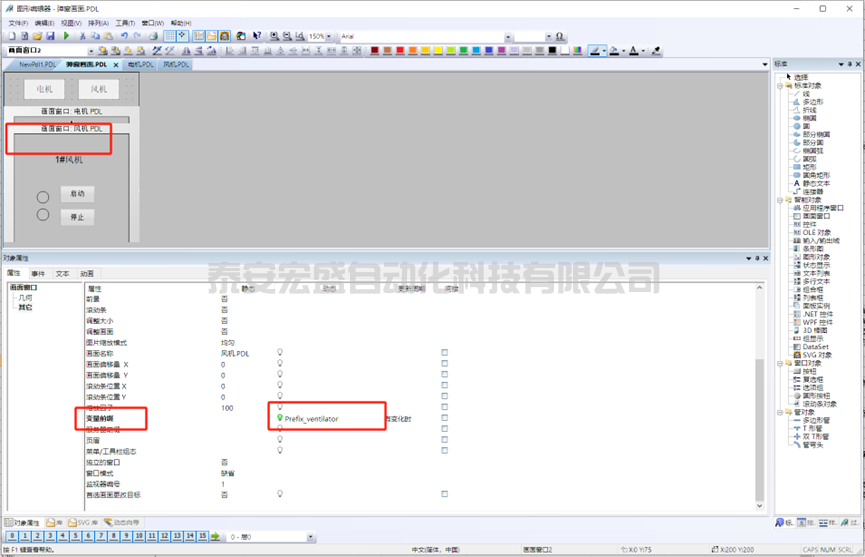This screenshot has height=557, width=865.
Task: Select the 静态文本 (static text) object tool
Action: [x=816, y=183]
